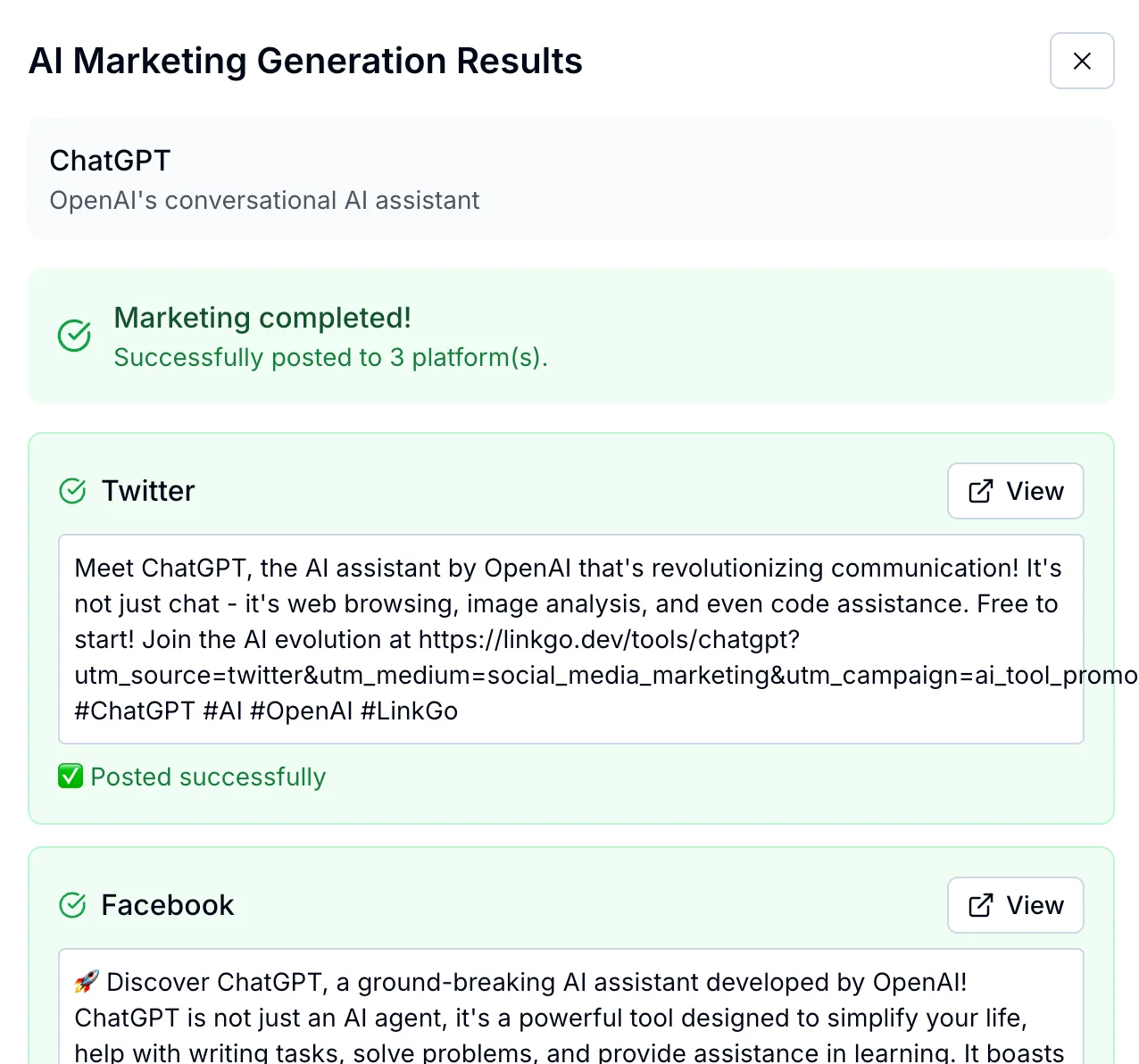The image size is (1139, 1064).
Task: Toggle the Twitter success check indicator
Action: point(73,490)
